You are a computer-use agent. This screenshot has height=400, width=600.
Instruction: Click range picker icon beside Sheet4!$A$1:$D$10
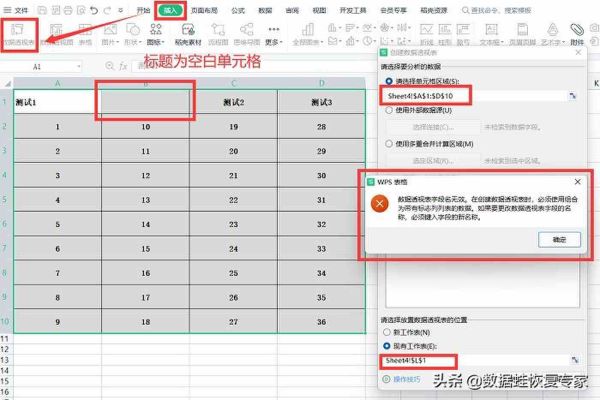[572, 96]
